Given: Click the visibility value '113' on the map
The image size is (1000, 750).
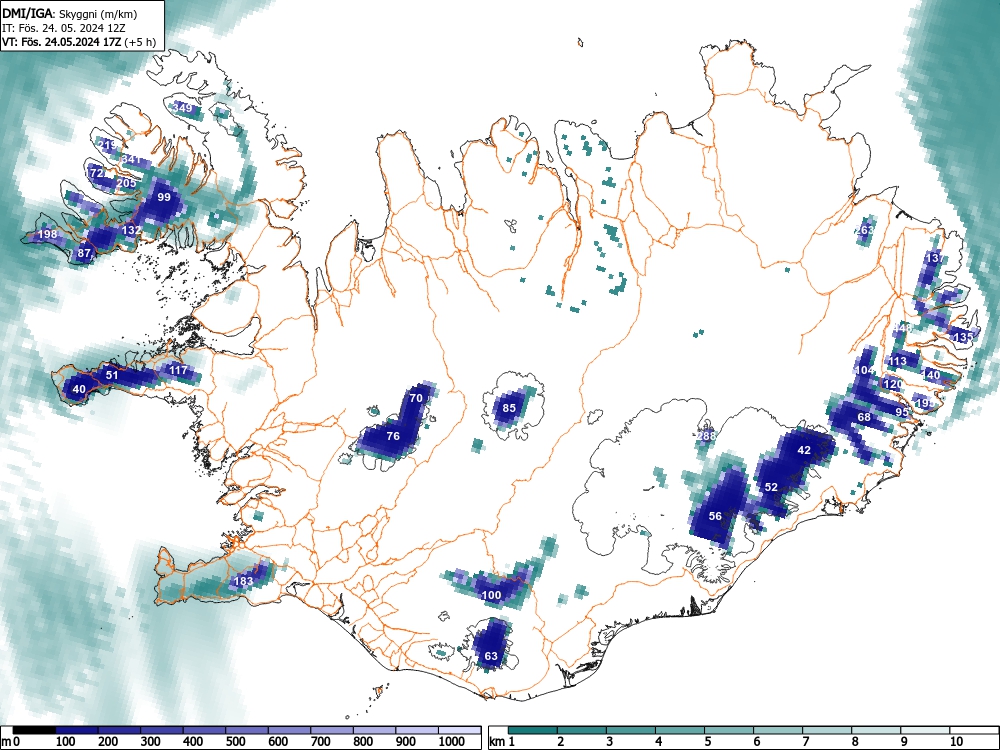Looking at the screenshot, I should 897,361.
